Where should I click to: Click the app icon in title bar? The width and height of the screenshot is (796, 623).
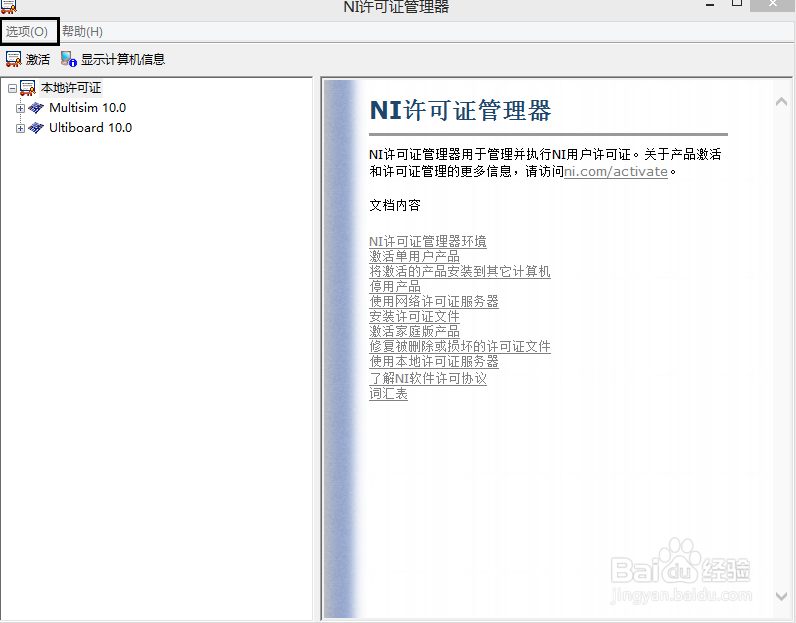tap(9, 6)
